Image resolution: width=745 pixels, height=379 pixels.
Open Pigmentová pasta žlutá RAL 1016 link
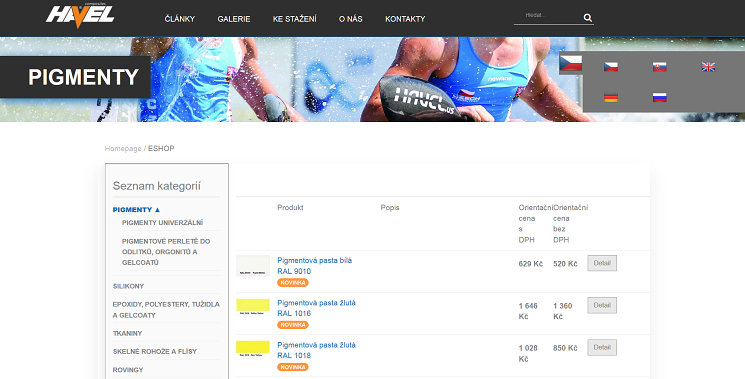pyautogui.click(x=316, y=308)
